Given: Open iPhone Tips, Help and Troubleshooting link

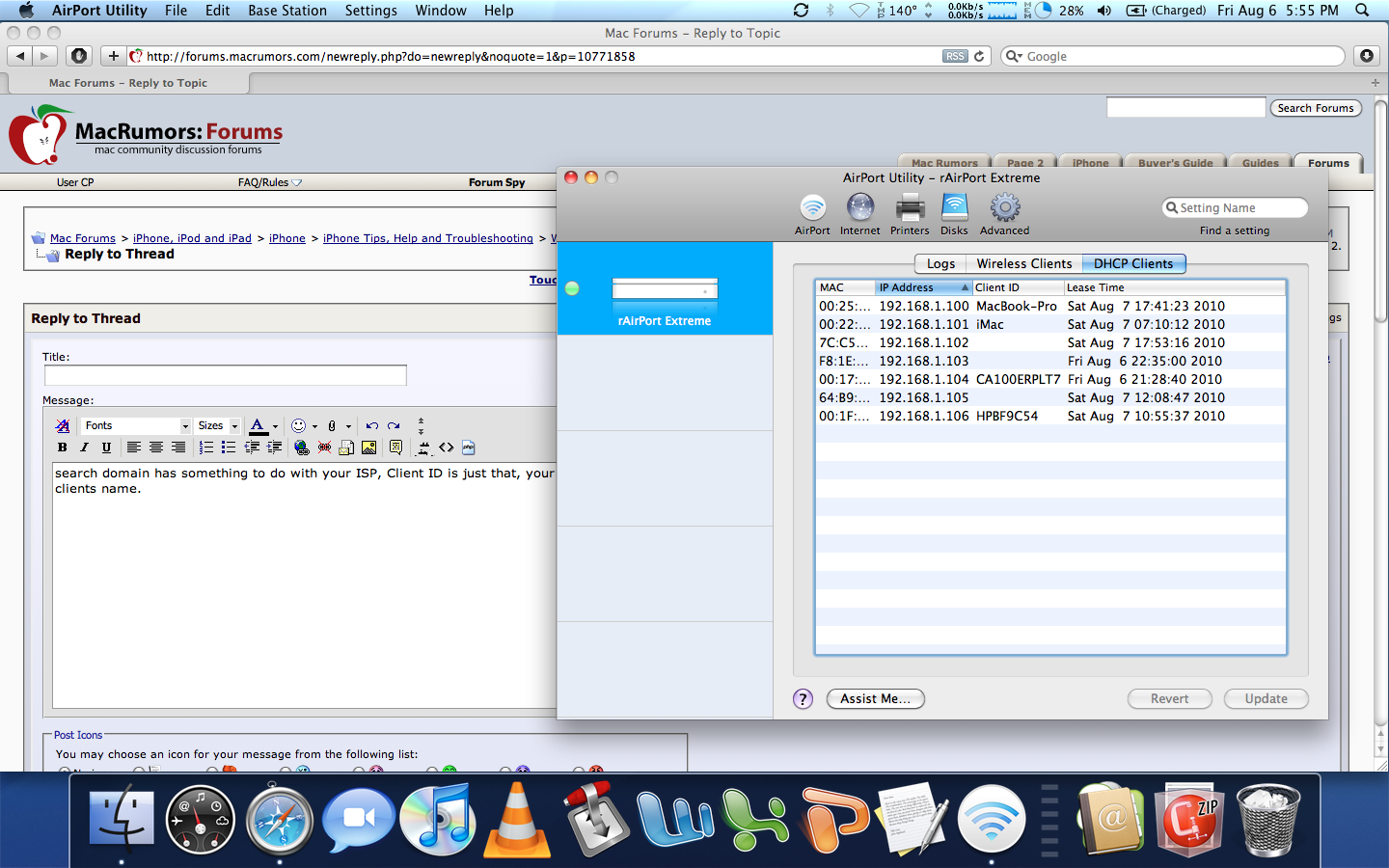Looking at the screenshot, I should point(428,238).
